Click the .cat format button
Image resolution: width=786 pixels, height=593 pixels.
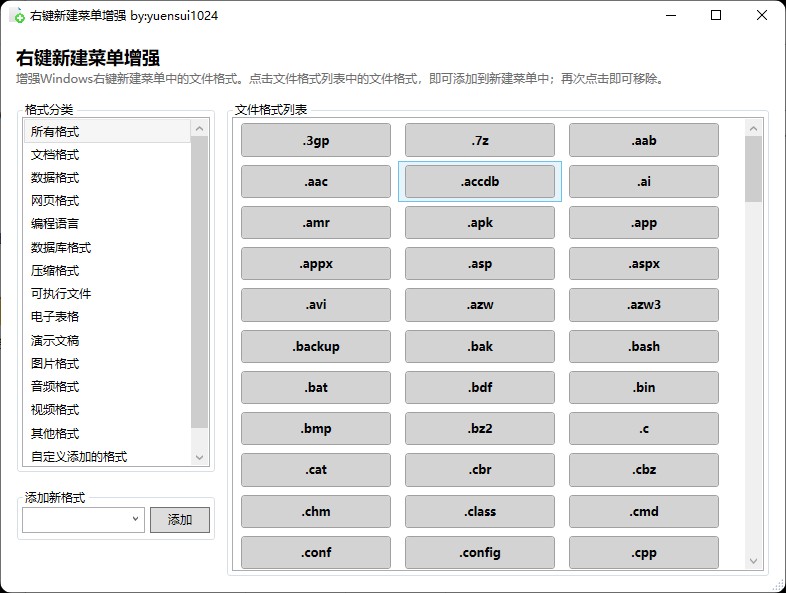(316, 470)
